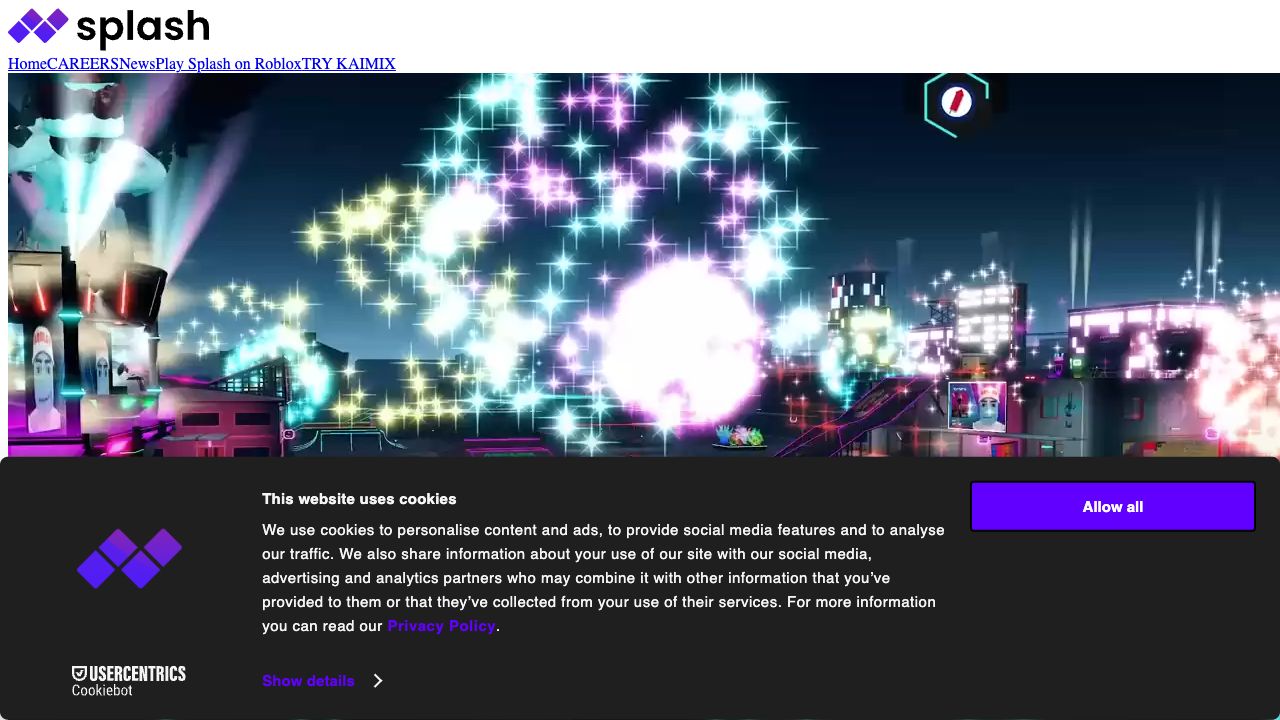Follow the Play Splash on Roblox link
Screen dimensions: 1280x720
click(228, 64)
